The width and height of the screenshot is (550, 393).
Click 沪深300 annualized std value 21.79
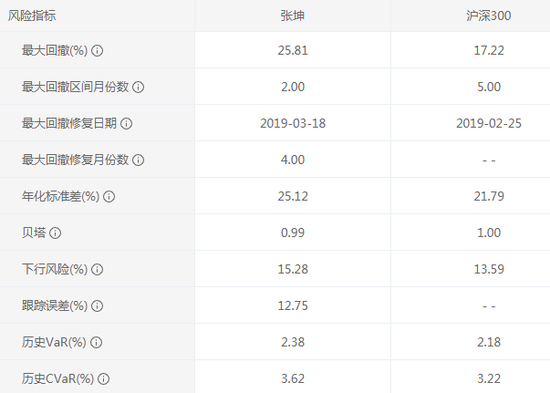tap(489, 196)
